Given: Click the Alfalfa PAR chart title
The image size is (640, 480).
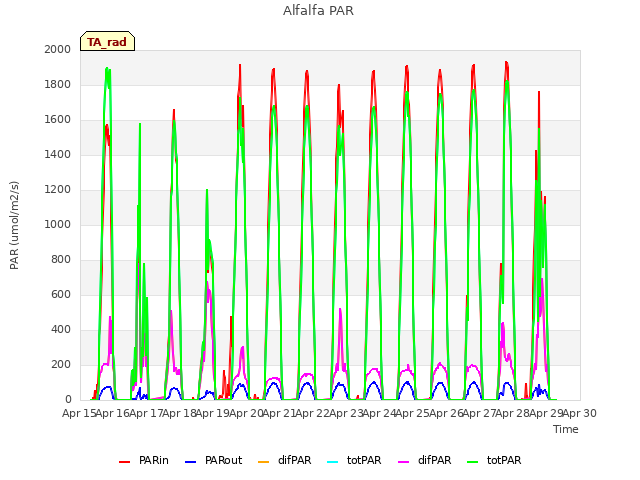Looking at the screenshot, I should pyautogui.click(x=318, y=11).
